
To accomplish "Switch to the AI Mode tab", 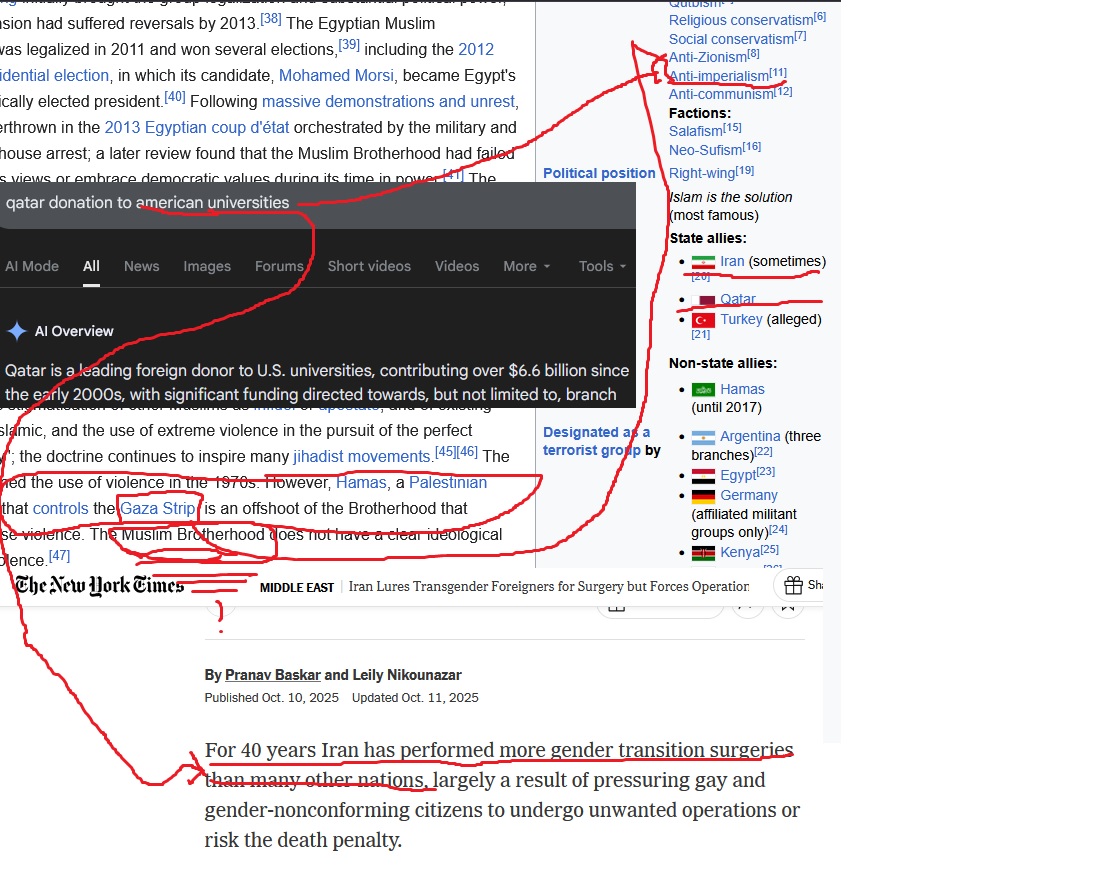I will (x=32, y=266).
